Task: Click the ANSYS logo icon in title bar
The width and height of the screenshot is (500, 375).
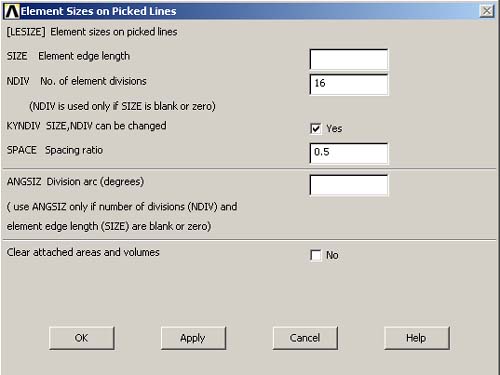Action: pyautogui.click(x=12, y=11)
